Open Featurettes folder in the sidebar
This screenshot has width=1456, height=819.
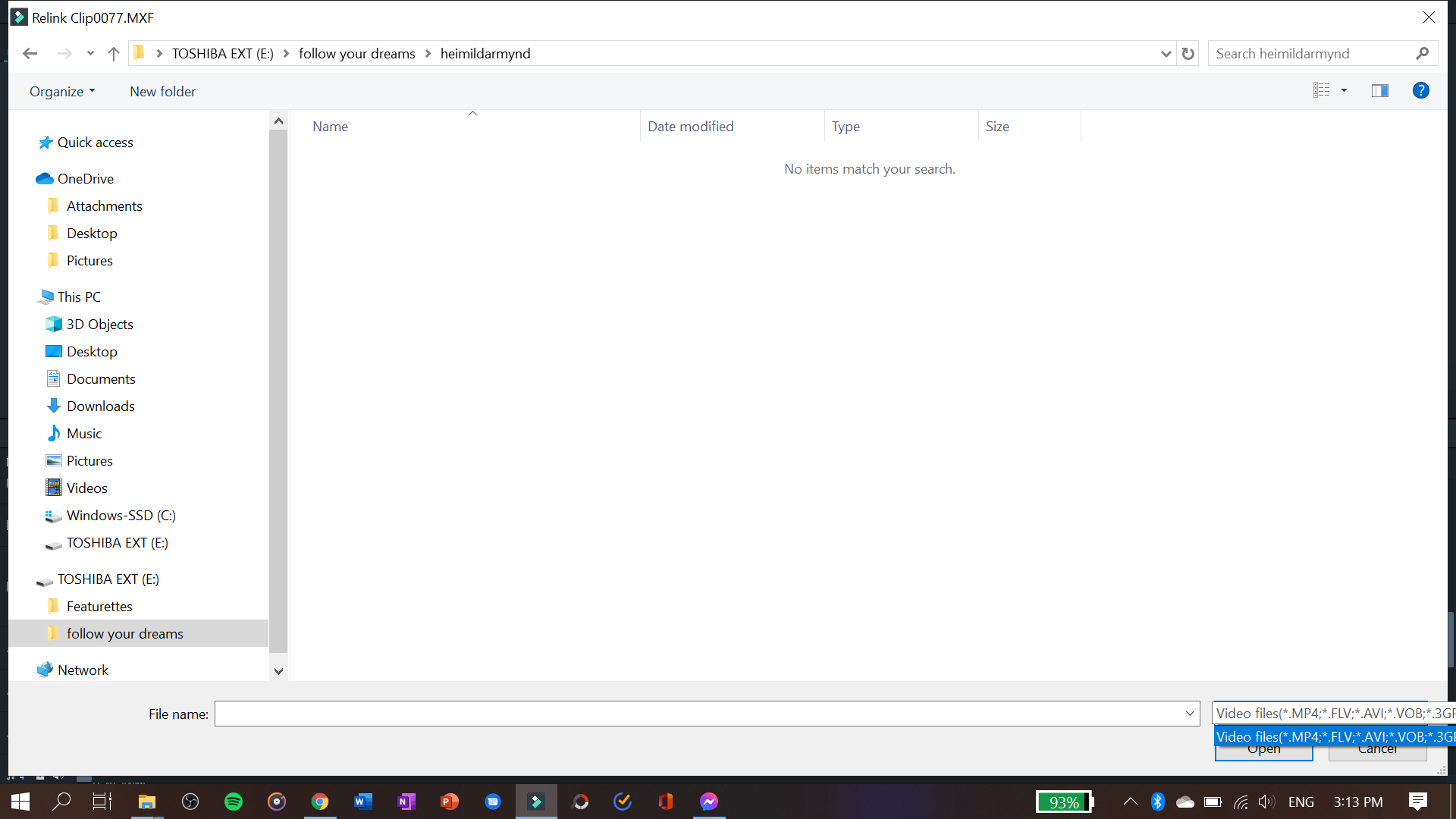coord(99,606)
